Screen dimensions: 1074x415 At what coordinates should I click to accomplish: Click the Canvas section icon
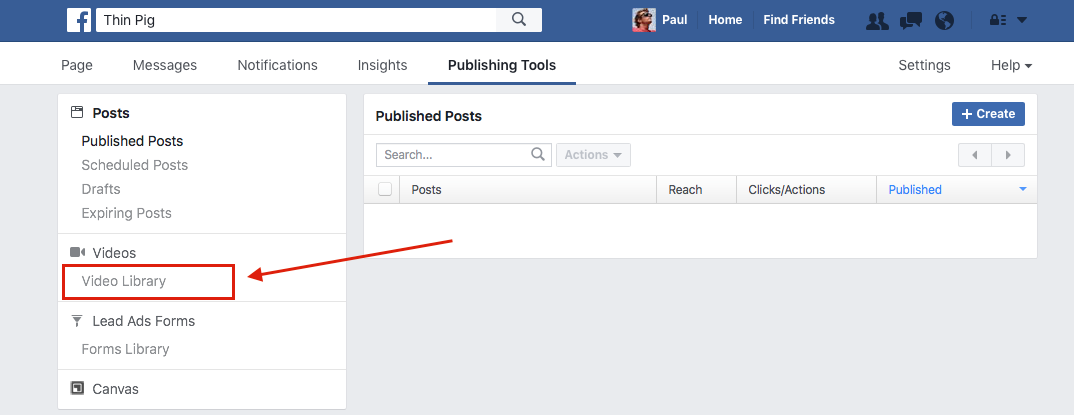[77, 388]
